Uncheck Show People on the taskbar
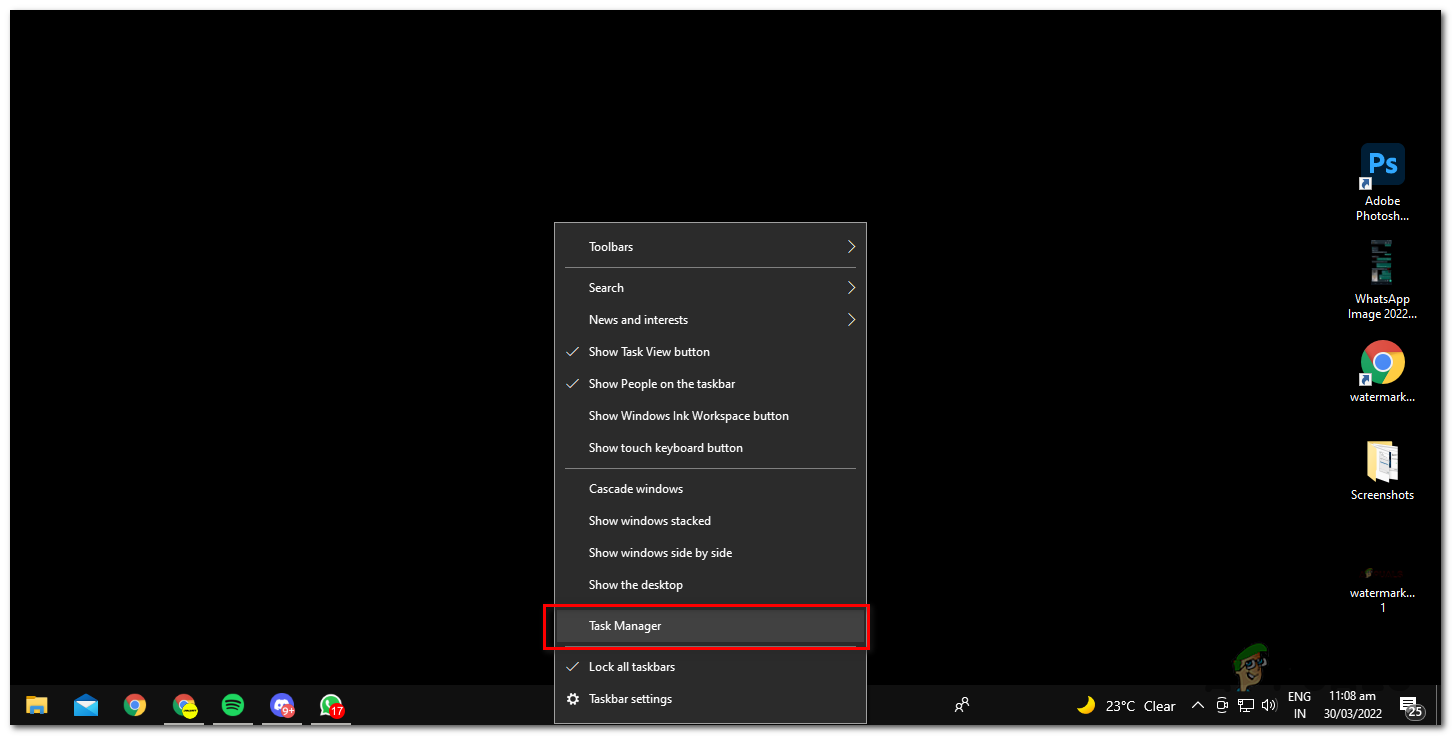Viewport: 1452px width, 736px height. [x=661, y=383]
